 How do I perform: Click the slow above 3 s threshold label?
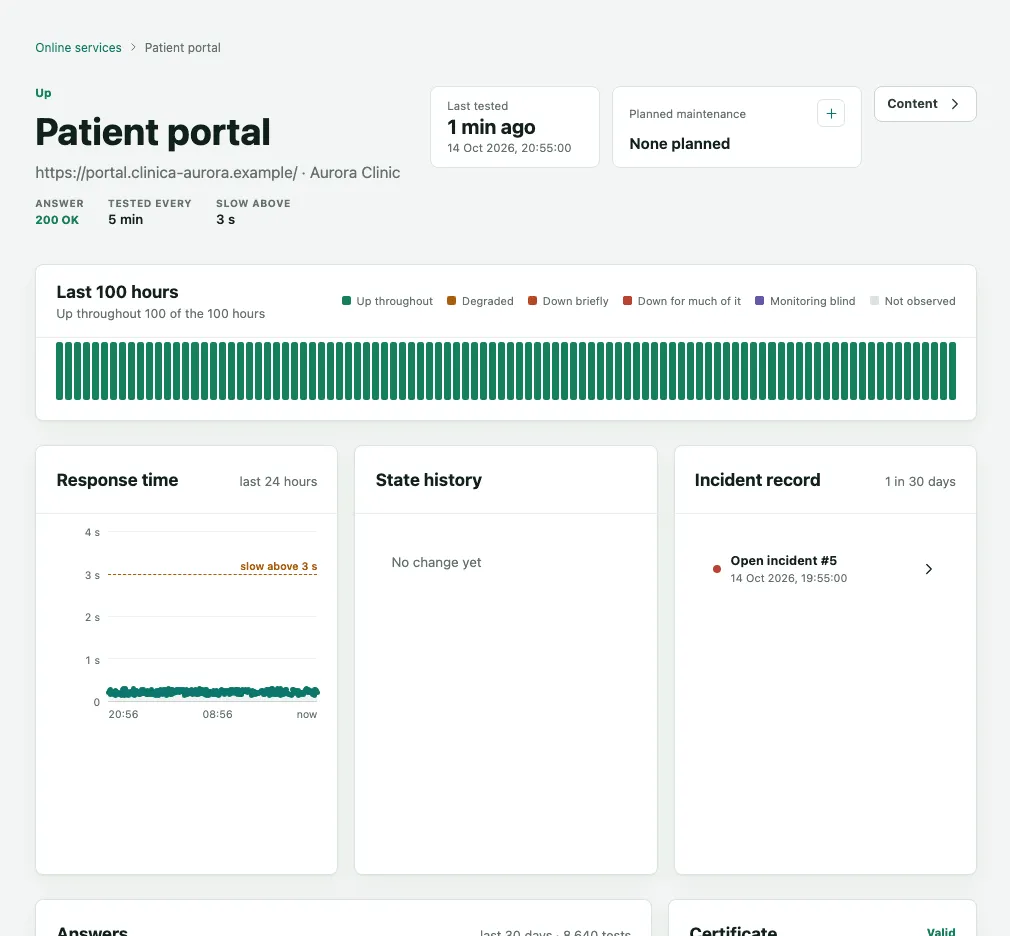tap(278, 566)
